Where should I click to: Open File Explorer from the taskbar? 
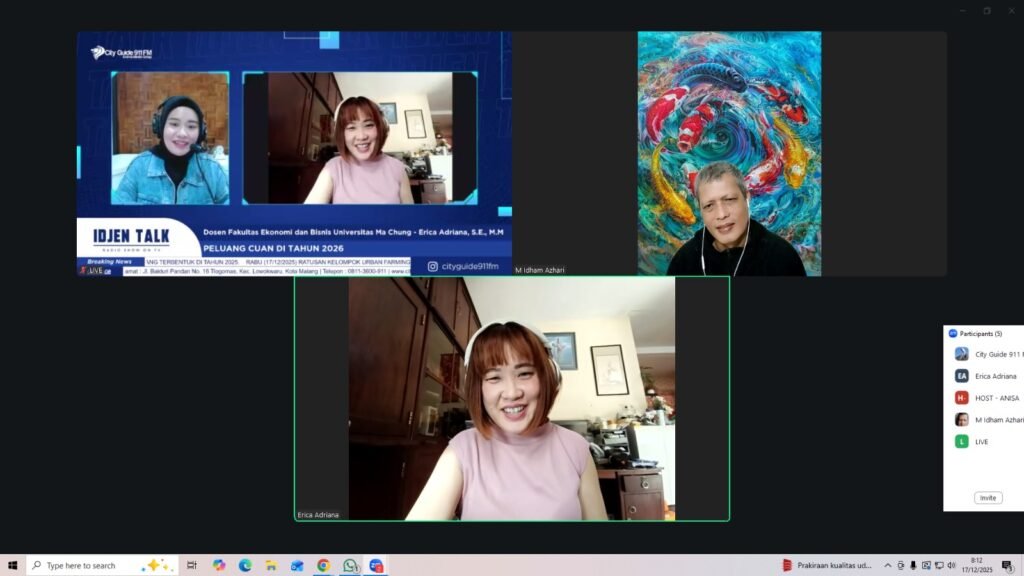pyautogui.click(x=271, y=565)
